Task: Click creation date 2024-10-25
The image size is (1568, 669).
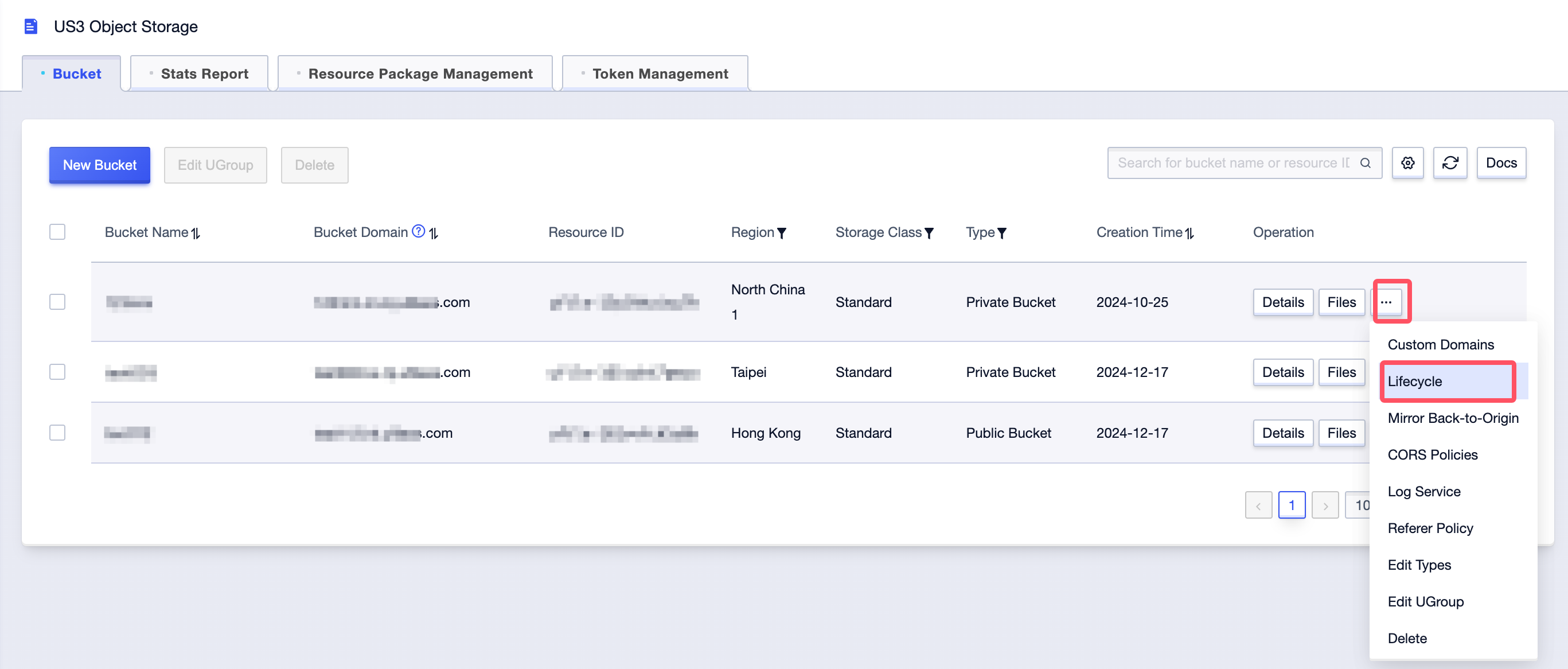Action: pyautogui.click(x=1132, y=302)
